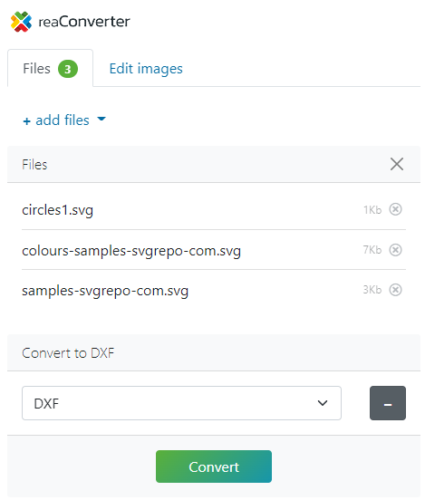Click the add files link
The width and height of the screenshot is (425, 500).
[x=62, y=120]
